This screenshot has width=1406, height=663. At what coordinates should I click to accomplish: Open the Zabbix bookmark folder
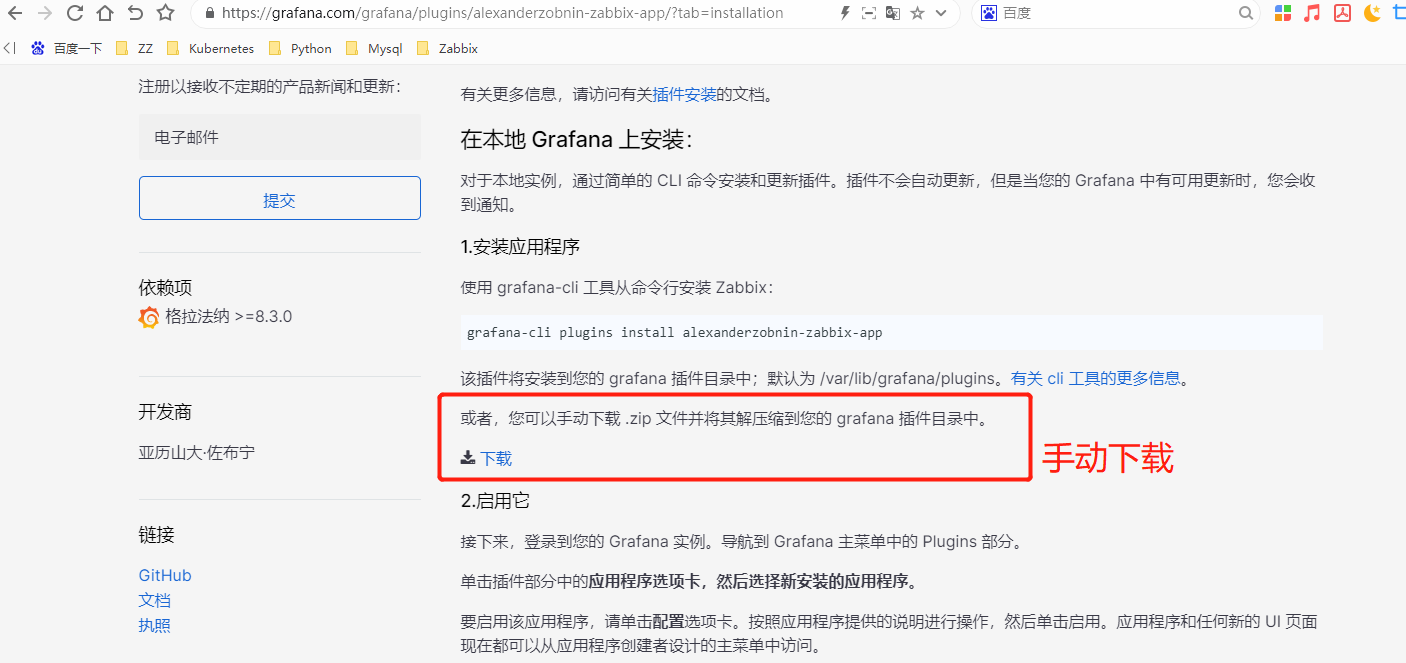click(x=447, y=48)
